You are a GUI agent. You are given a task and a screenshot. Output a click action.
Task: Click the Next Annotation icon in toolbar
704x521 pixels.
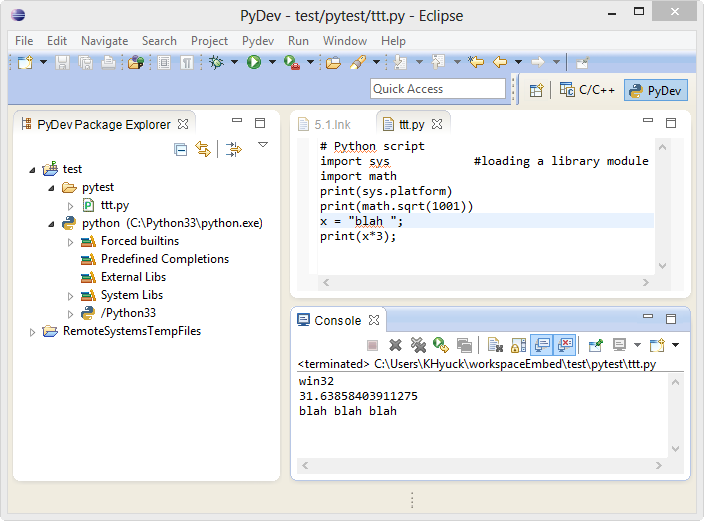coord(400,62)
